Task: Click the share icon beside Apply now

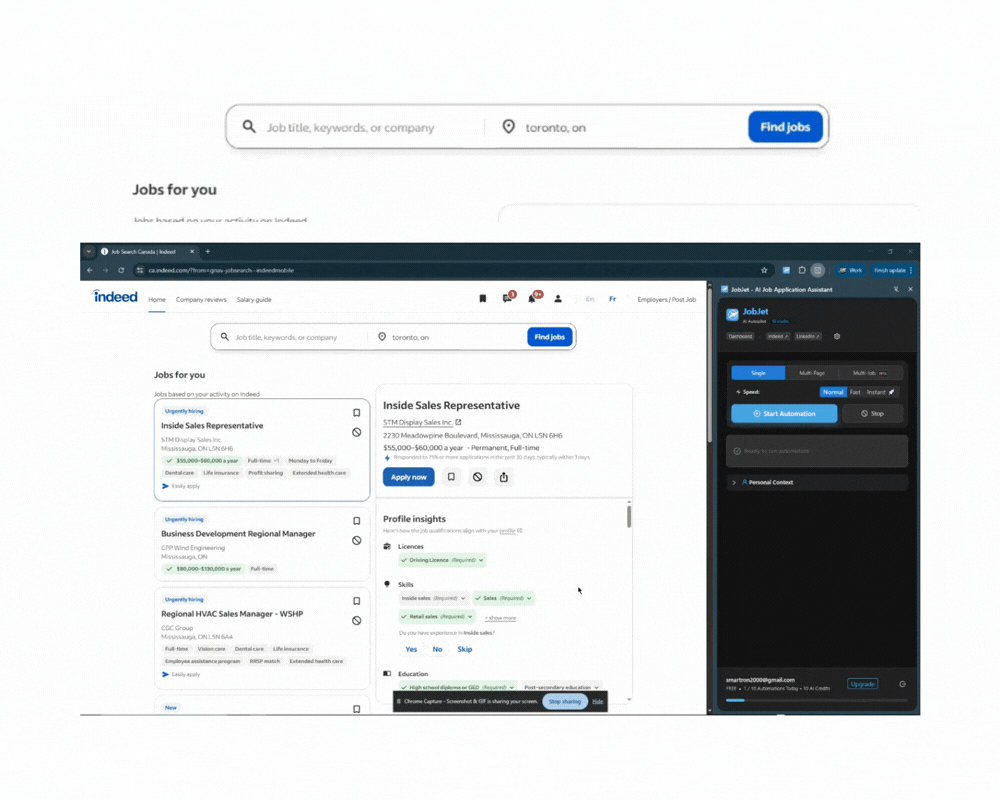Action: (x=503, y=477)
